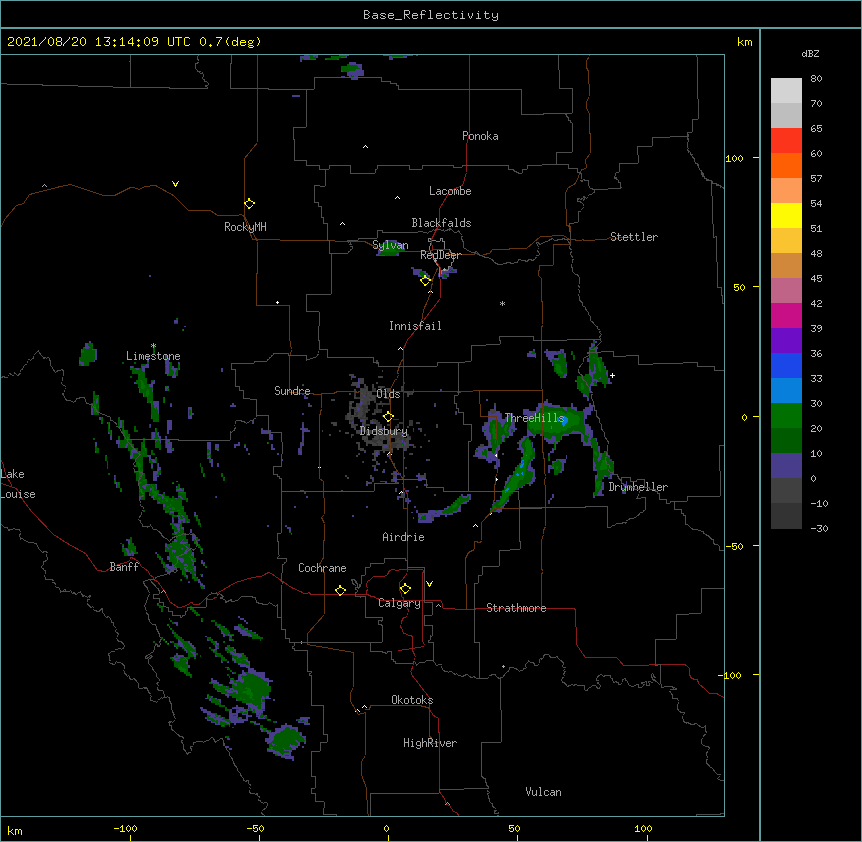Pick the red swatch in dBZ legend
The height and width of the screenshot is (842, 862).
[786, 140]
